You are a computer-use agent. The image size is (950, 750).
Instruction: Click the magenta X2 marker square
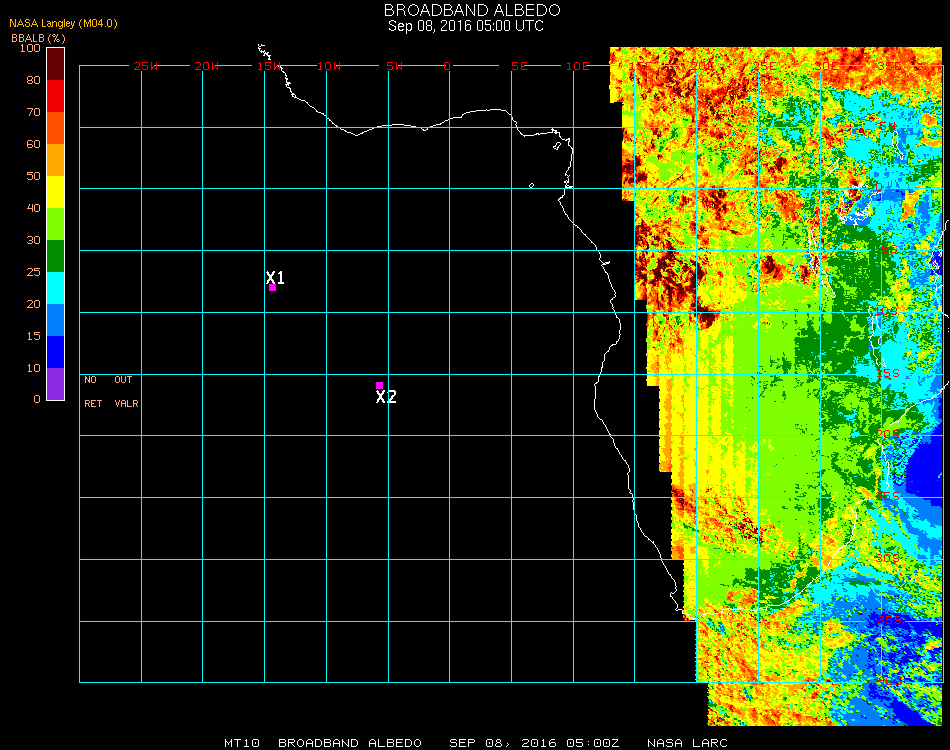click(379, 385)
